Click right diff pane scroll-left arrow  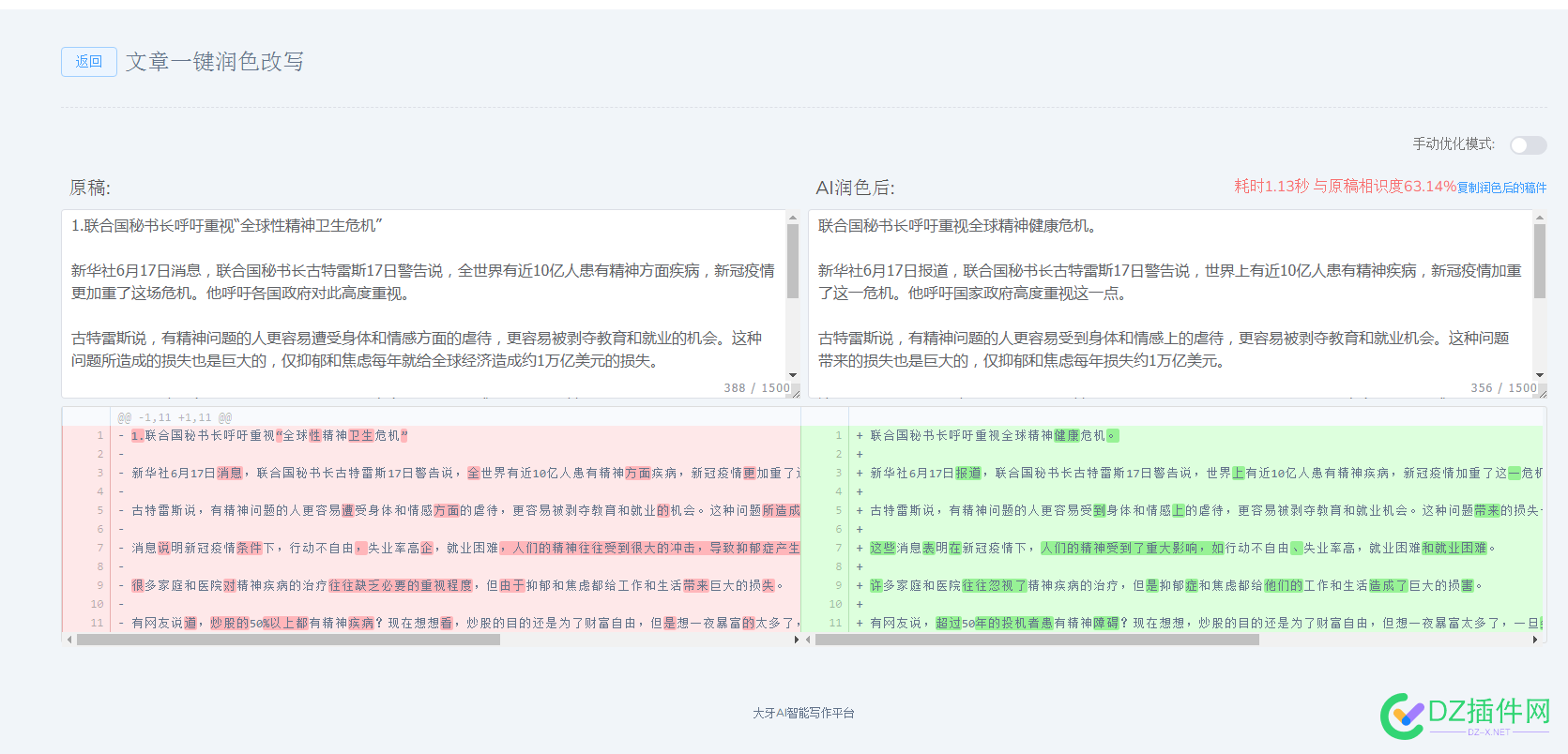tap(808, 640)
